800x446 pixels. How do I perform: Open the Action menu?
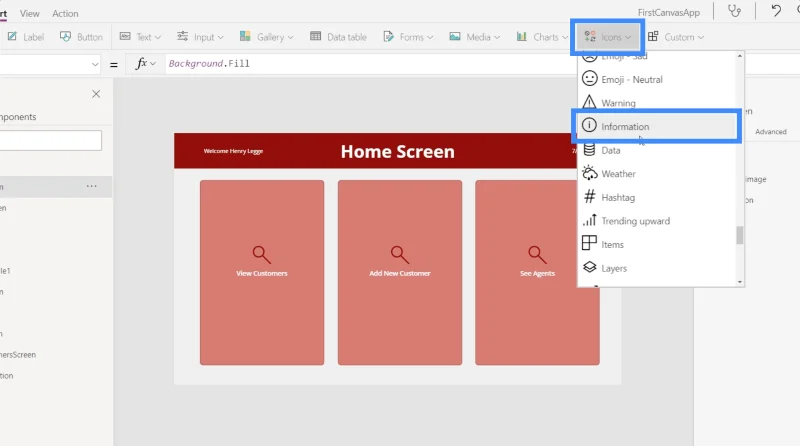point(65,14)
